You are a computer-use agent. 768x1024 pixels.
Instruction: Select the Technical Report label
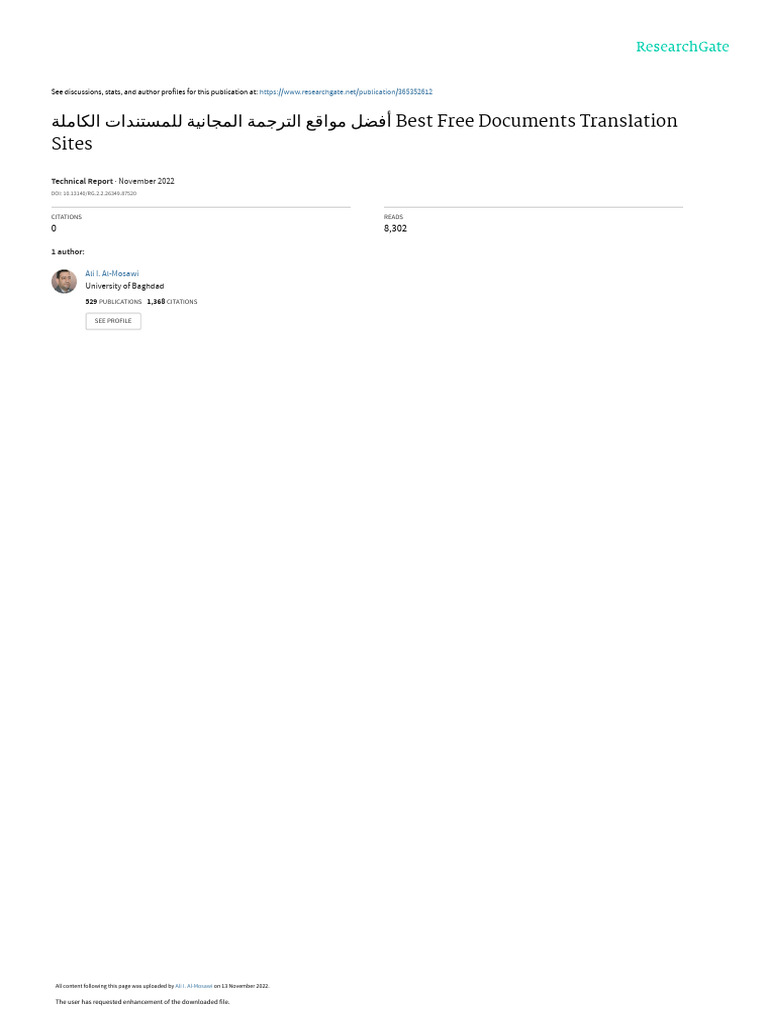pos(82,181)
